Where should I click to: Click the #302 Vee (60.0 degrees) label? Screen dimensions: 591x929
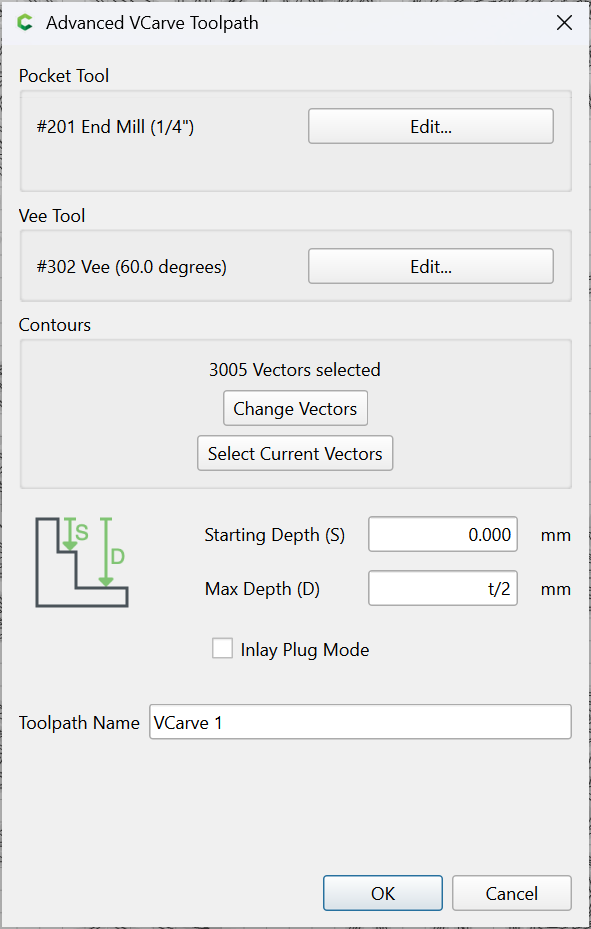click(131, 267)
